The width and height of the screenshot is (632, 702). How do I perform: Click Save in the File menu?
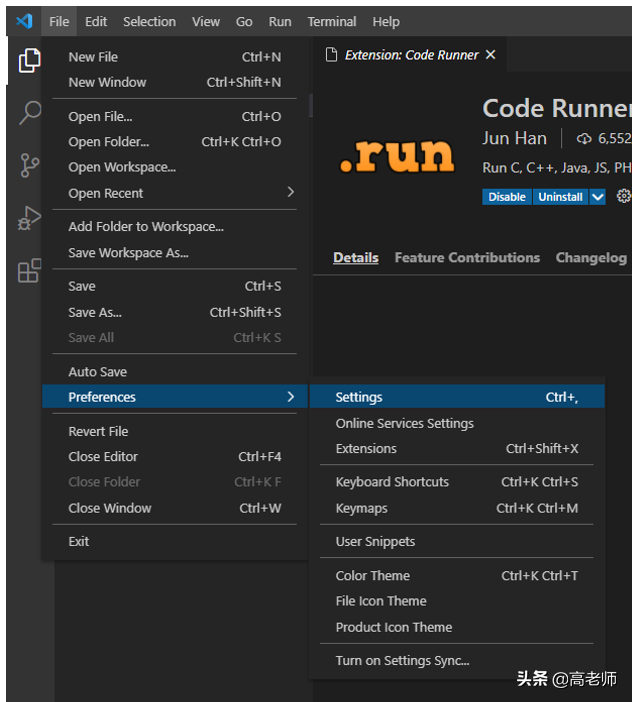175,286
